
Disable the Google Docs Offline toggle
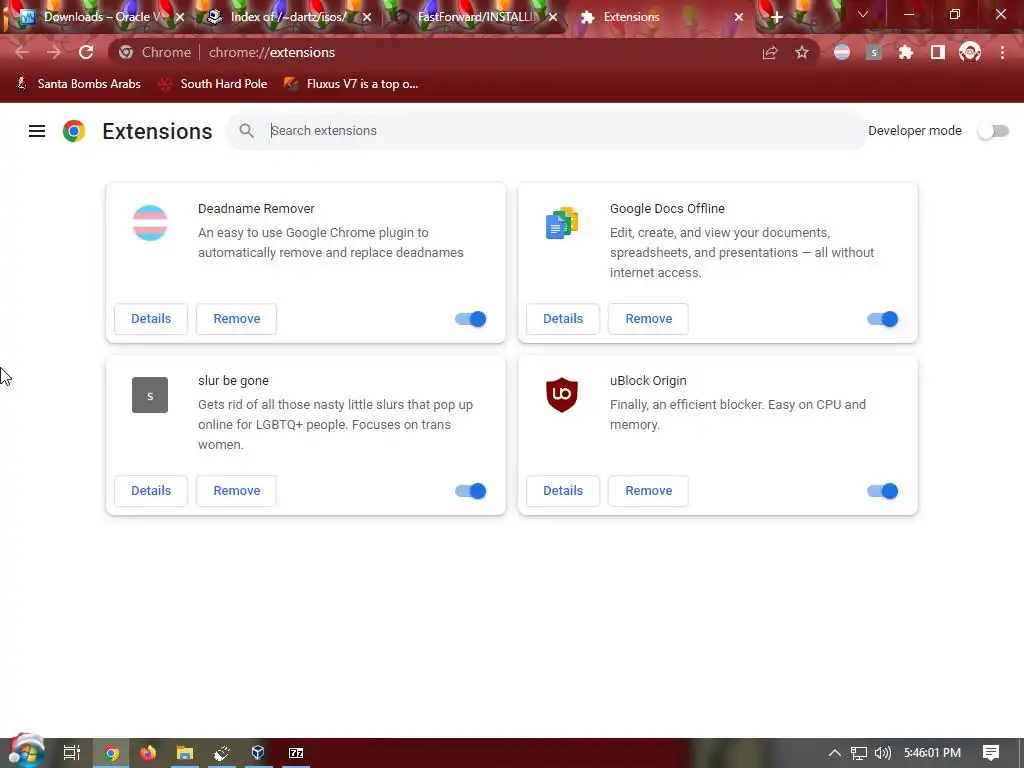pos(882,319)
